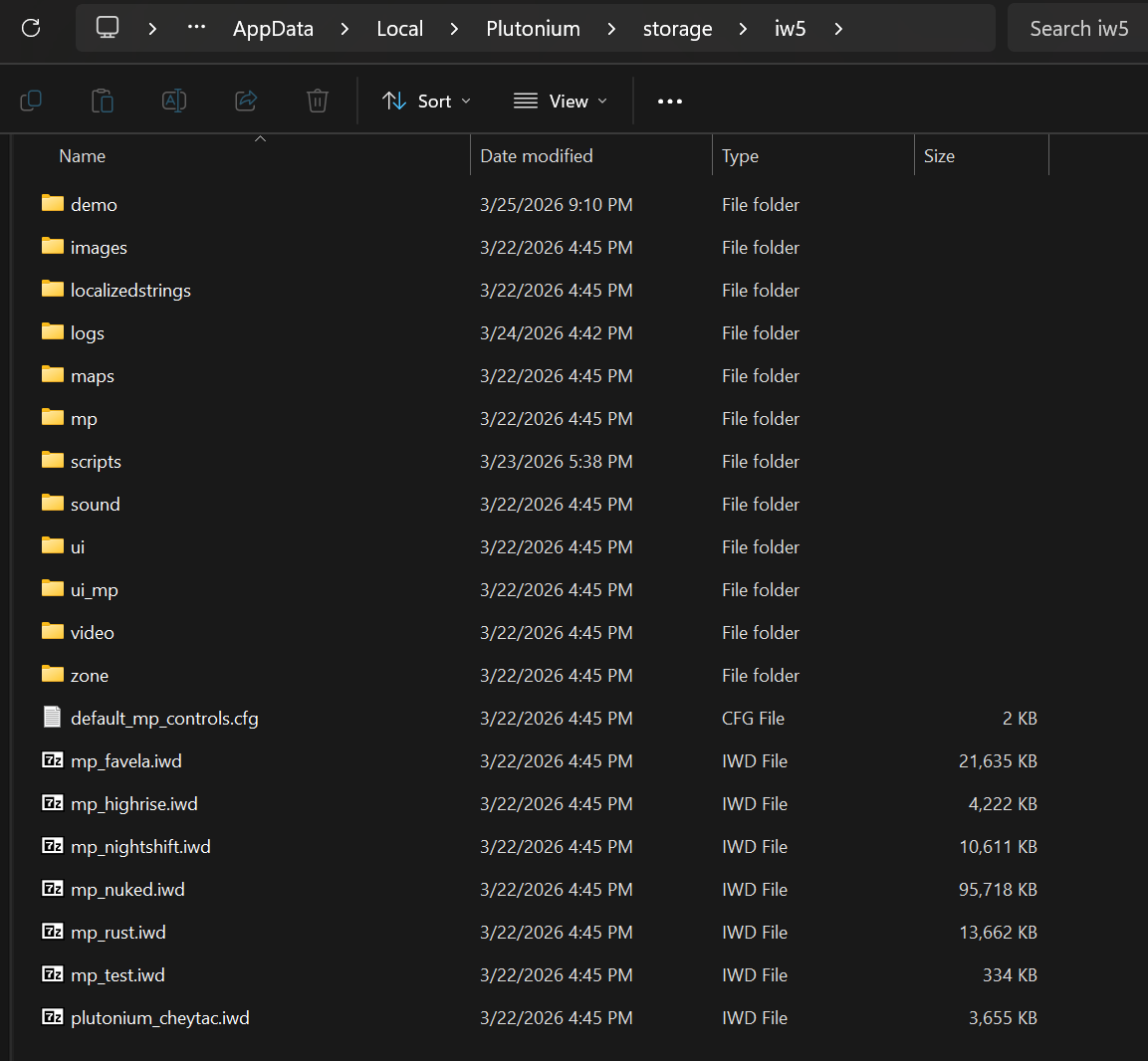Click the 3/23/2026 5:38 PM date cell
Screen dimensions: 1148x1061
pyautogui.click(x=556, y=461)
